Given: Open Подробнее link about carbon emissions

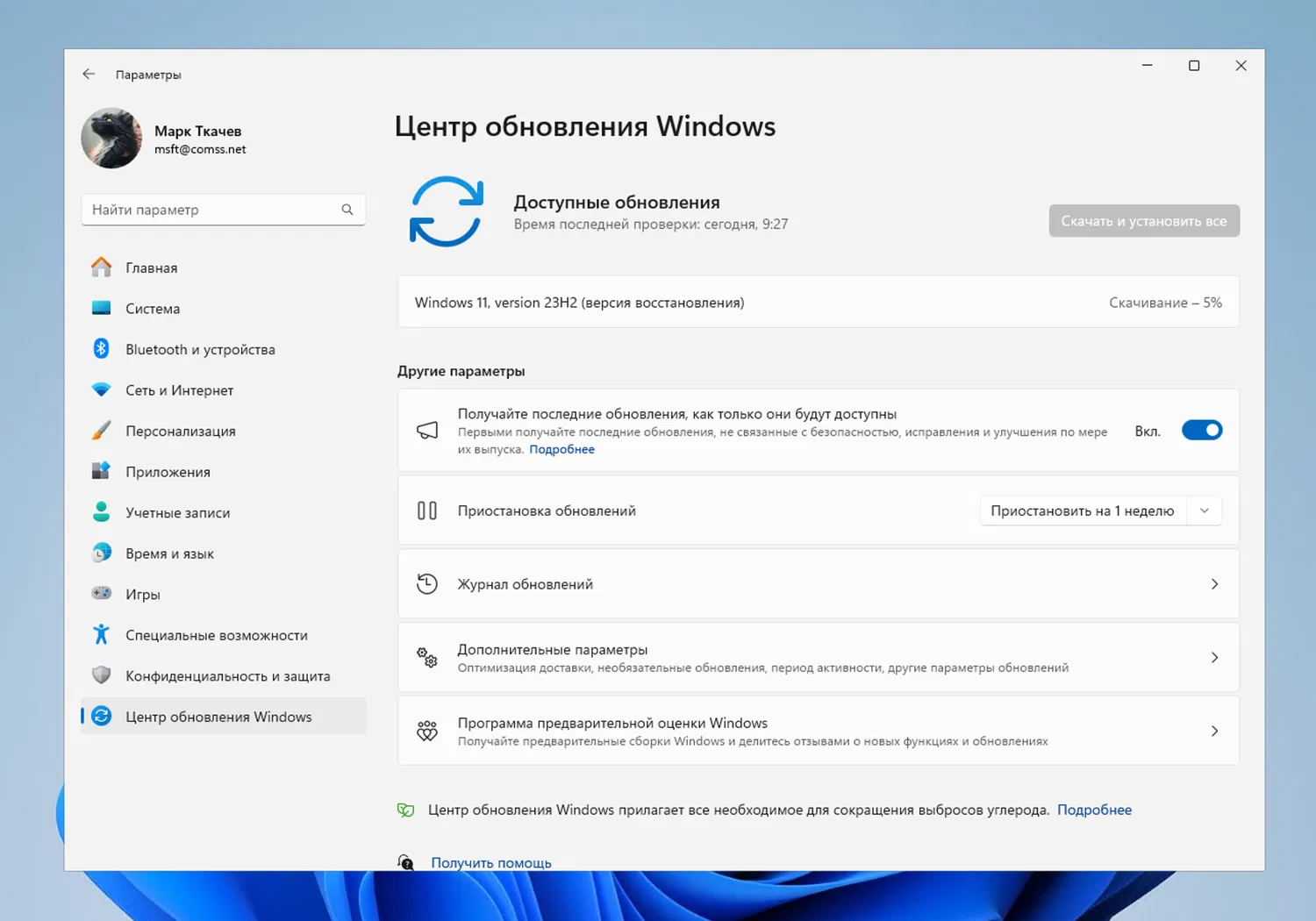Looking at the screenshot, I should (x=1094, y=810).
